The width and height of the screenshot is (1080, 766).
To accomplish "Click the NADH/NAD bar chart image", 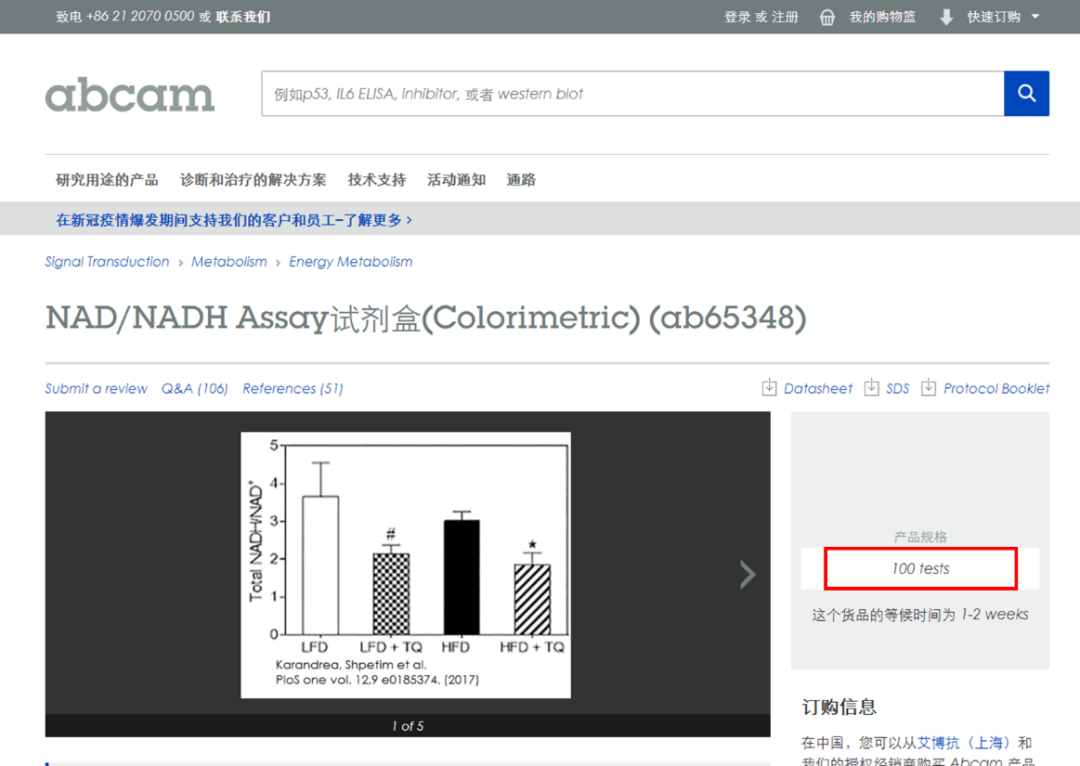I will click(x=406, y=565).
